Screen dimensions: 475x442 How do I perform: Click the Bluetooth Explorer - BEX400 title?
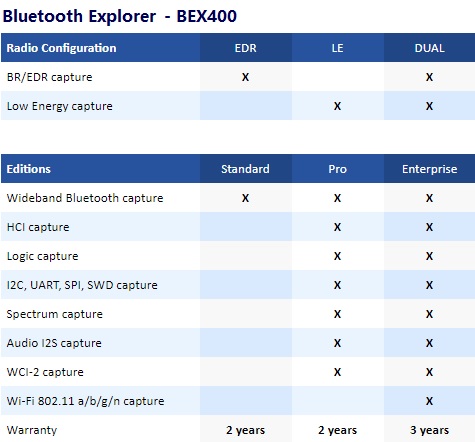(x=120, y=16)
